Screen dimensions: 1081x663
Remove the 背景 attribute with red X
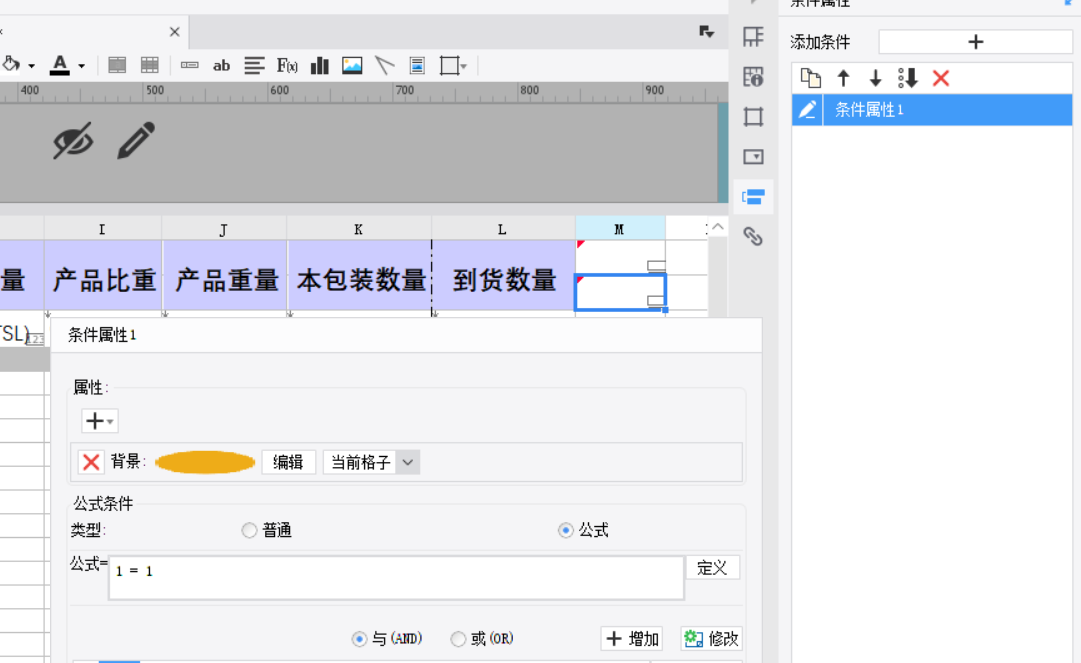(x=91, y=462)
